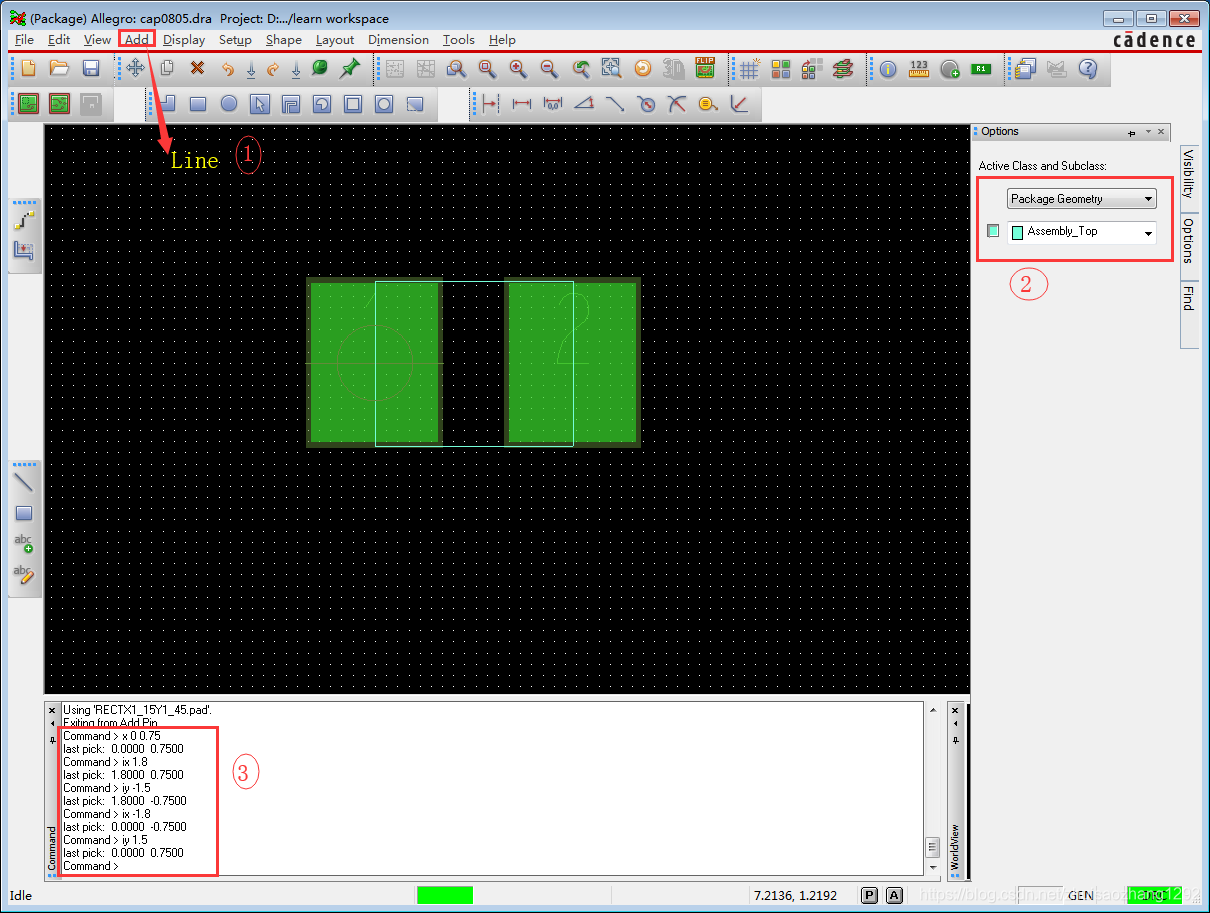Open the View menu
This screenshot has width=1210, height=913.
click(x=97, y=40)
